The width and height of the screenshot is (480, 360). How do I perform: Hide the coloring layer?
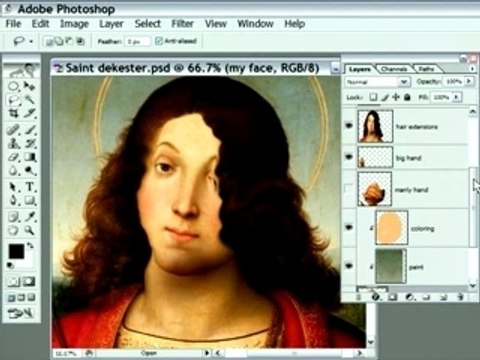click(x=349, y=227)
